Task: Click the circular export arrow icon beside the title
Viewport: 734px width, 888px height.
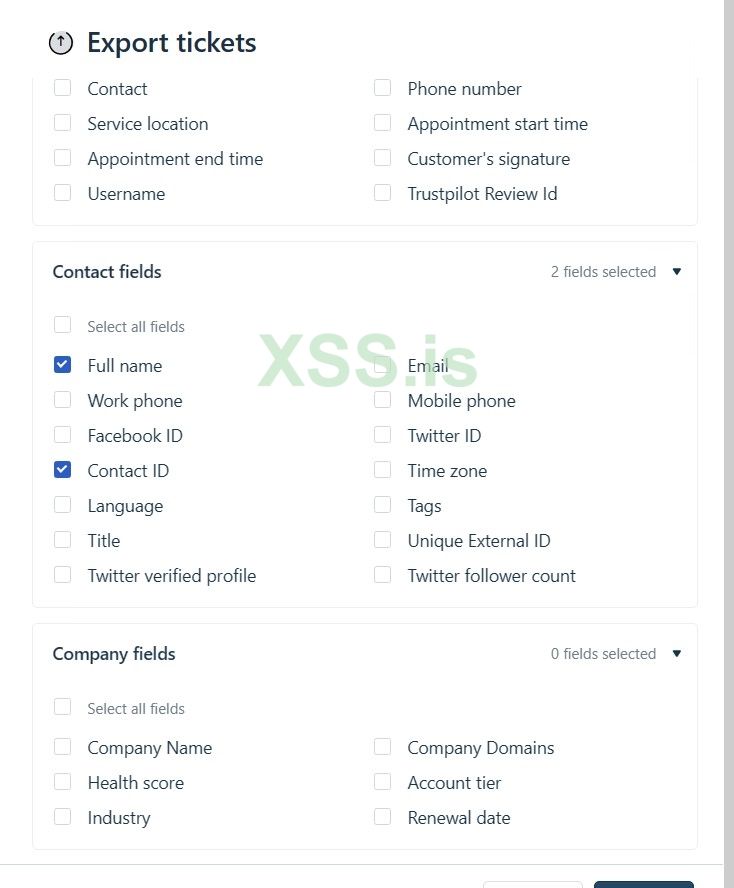Action: (x=60, y=43)
